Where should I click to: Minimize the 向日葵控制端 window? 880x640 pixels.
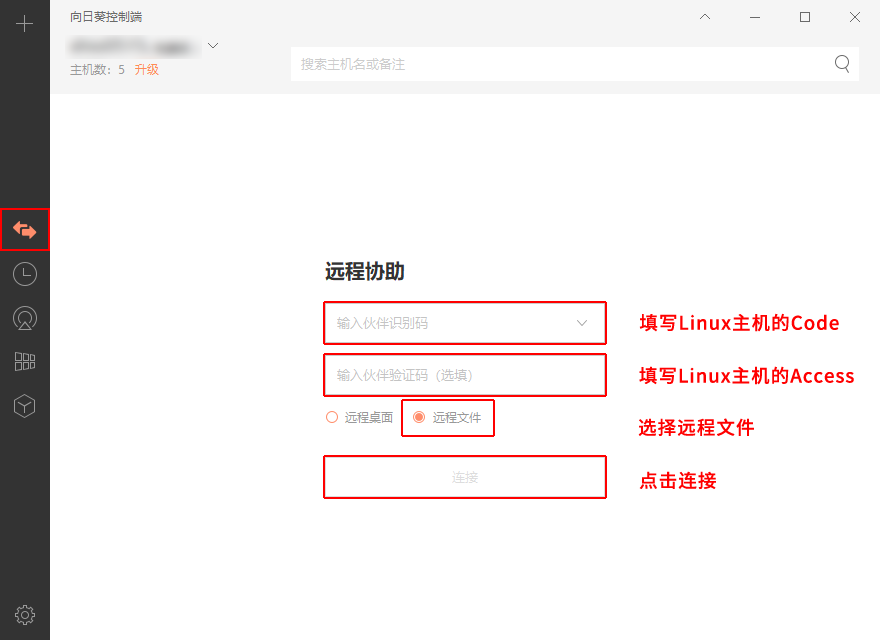pyautogui.click(x=755, y=17)
